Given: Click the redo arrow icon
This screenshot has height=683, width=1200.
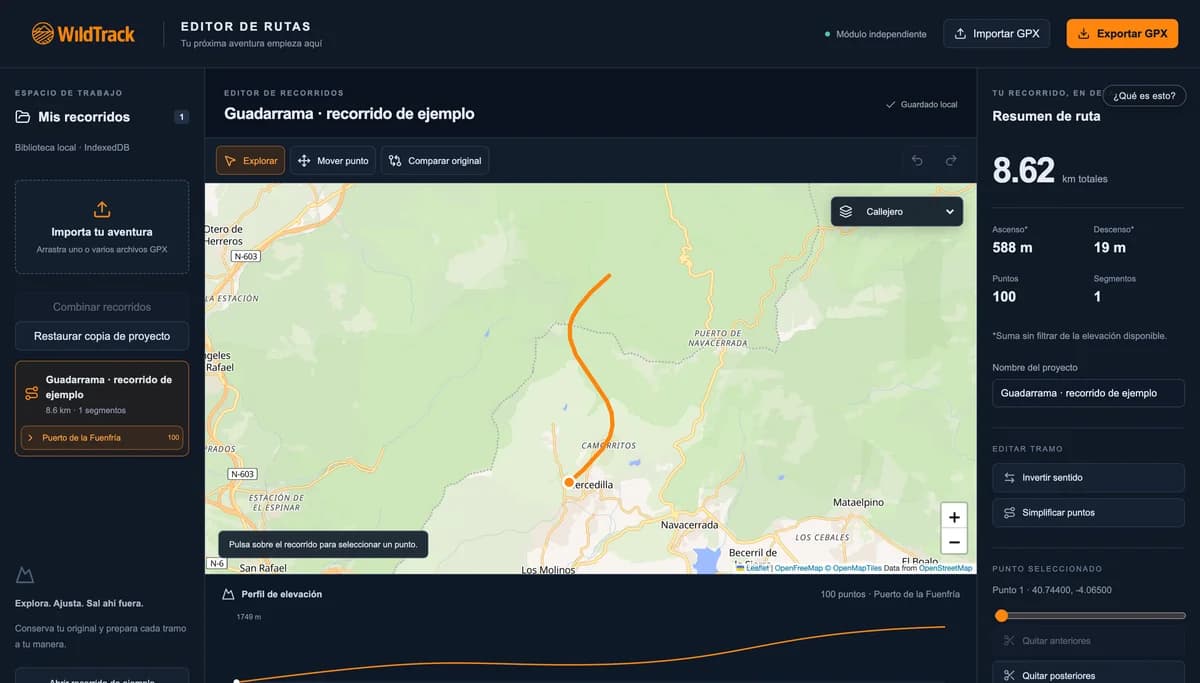Looking at the screenshot, I should 951,161.
